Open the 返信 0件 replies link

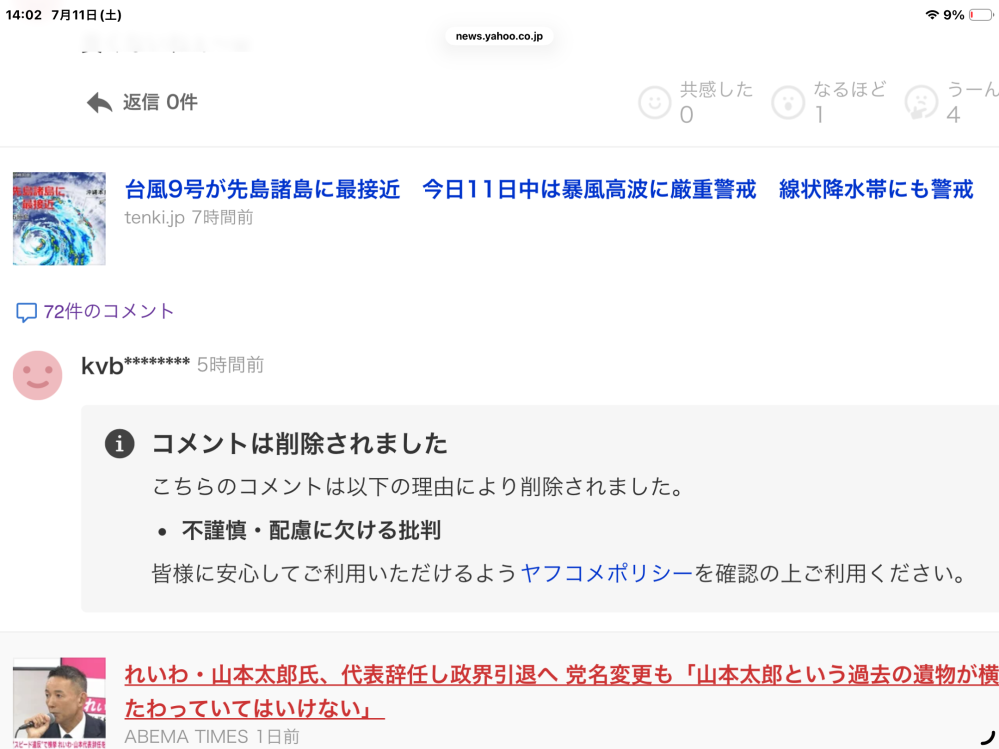(x=160, y=102)
